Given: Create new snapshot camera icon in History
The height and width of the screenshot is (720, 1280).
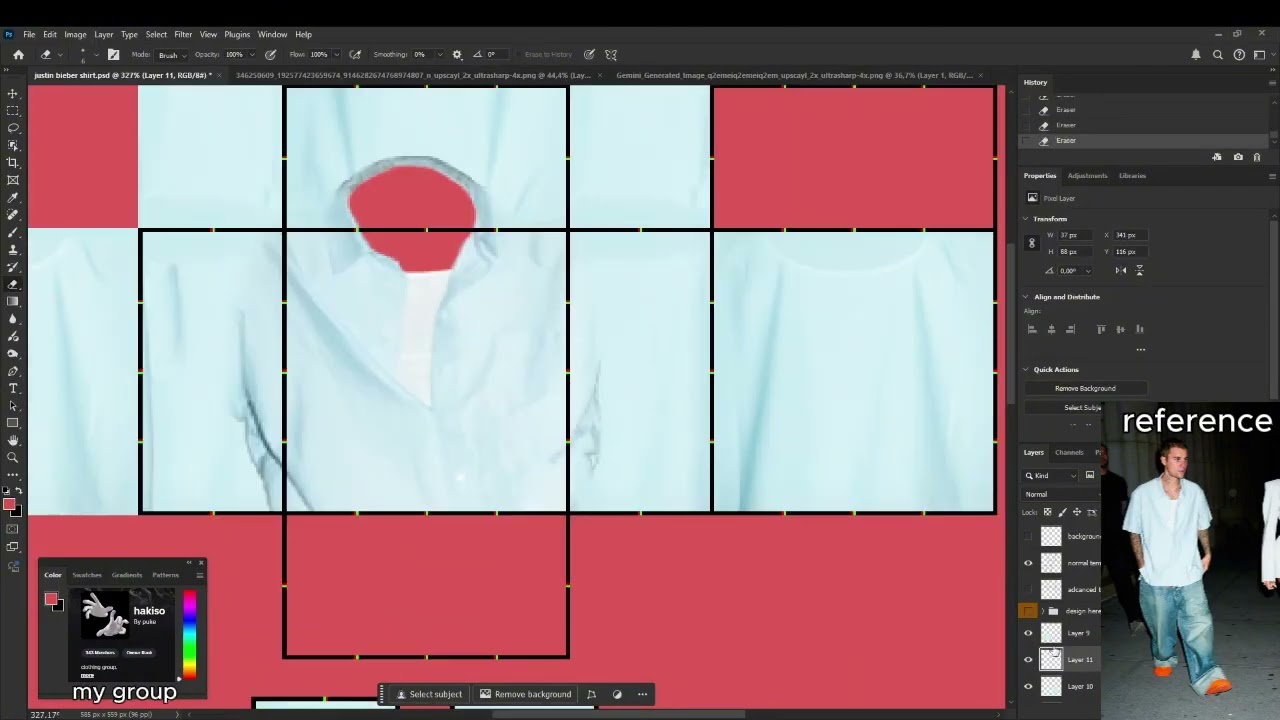Looking at the screenshot, I should [1238, 157].
